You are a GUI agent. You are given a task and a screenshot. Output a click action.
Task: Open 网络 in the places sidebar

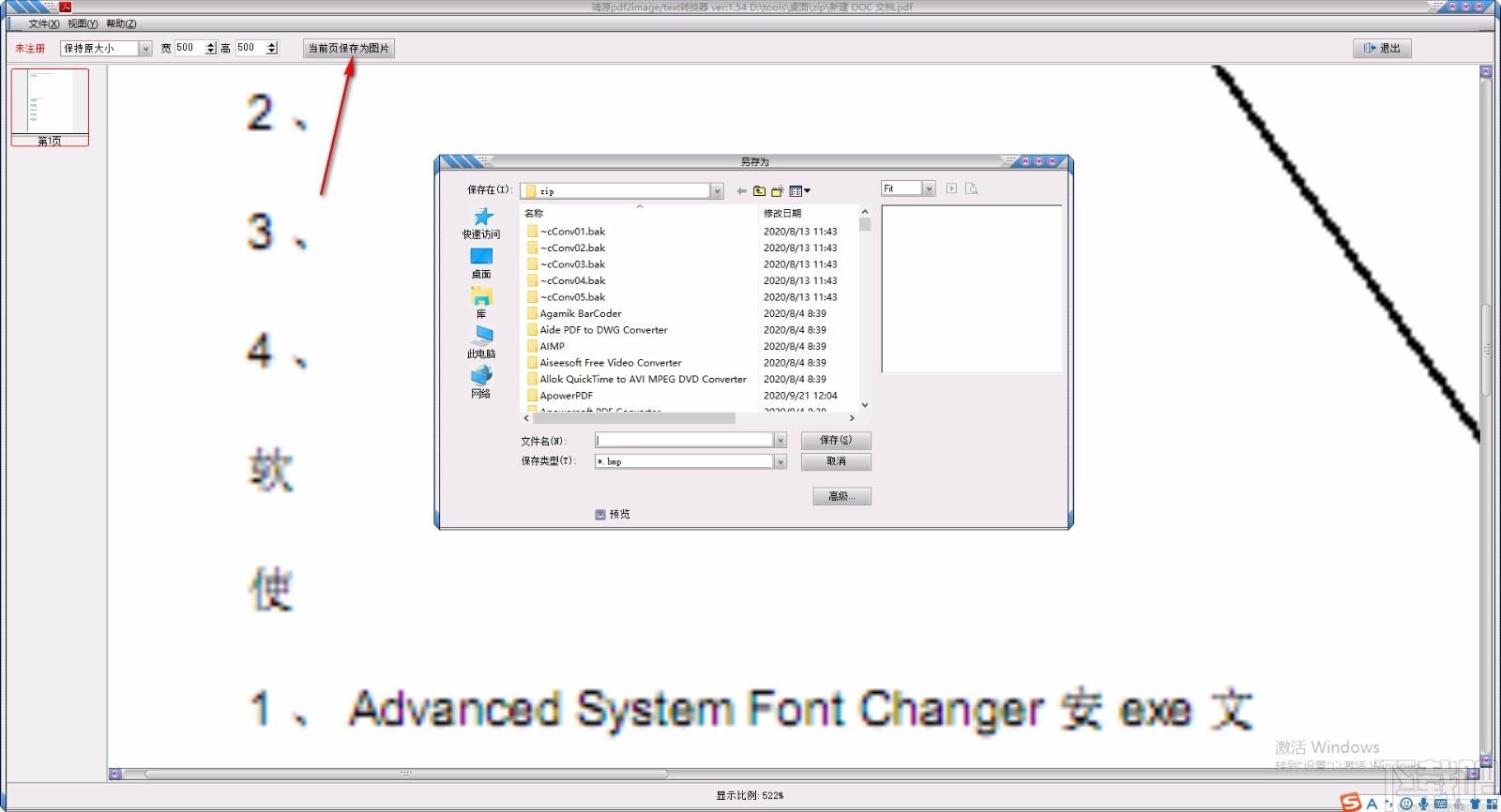point(481,382)
